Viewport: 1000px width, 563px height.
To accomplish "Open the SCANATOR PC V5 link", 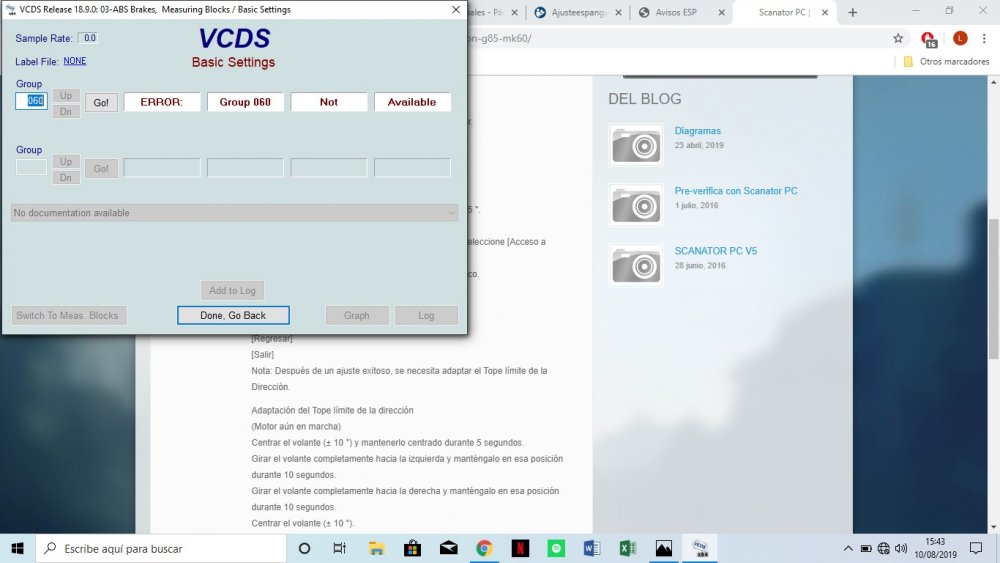I will [716, 251].
